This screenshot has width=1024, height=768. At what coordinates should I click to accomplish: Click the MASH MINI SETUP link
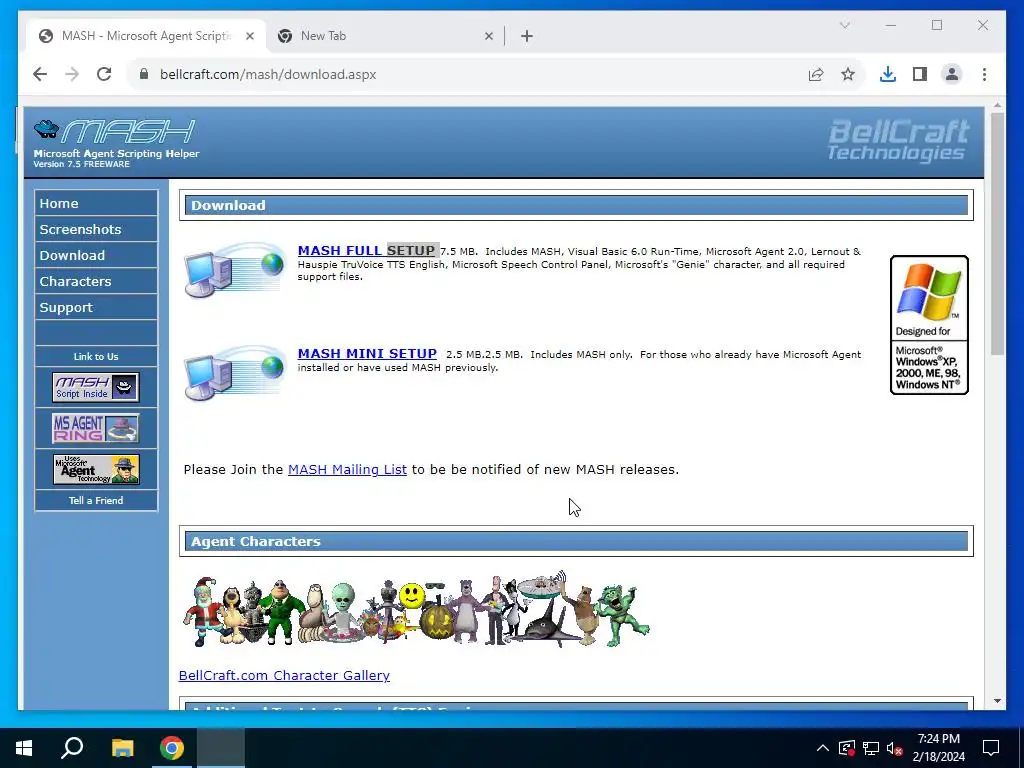(367, 353)
